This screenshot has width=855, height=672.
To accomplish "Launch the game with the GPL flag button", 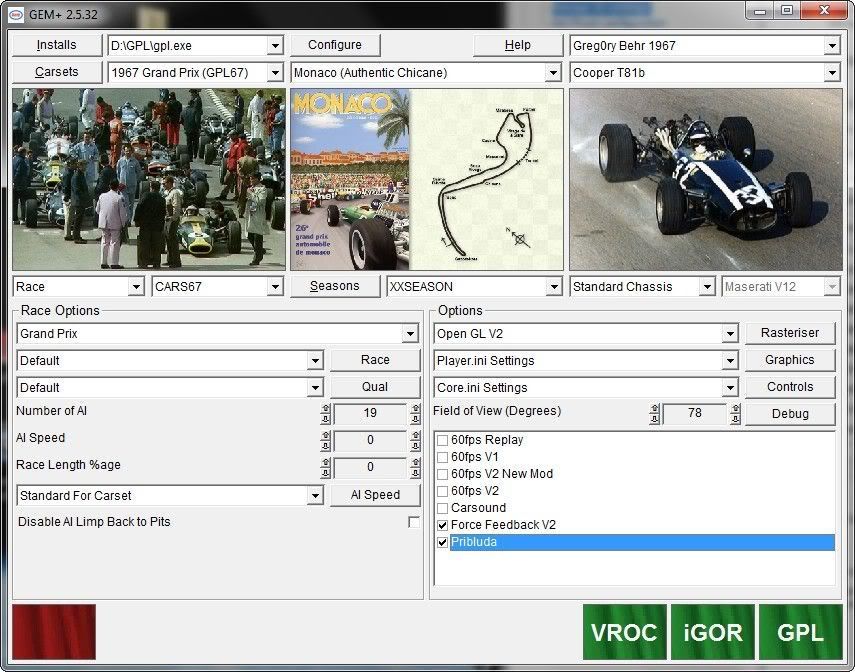I will (800, 632).
